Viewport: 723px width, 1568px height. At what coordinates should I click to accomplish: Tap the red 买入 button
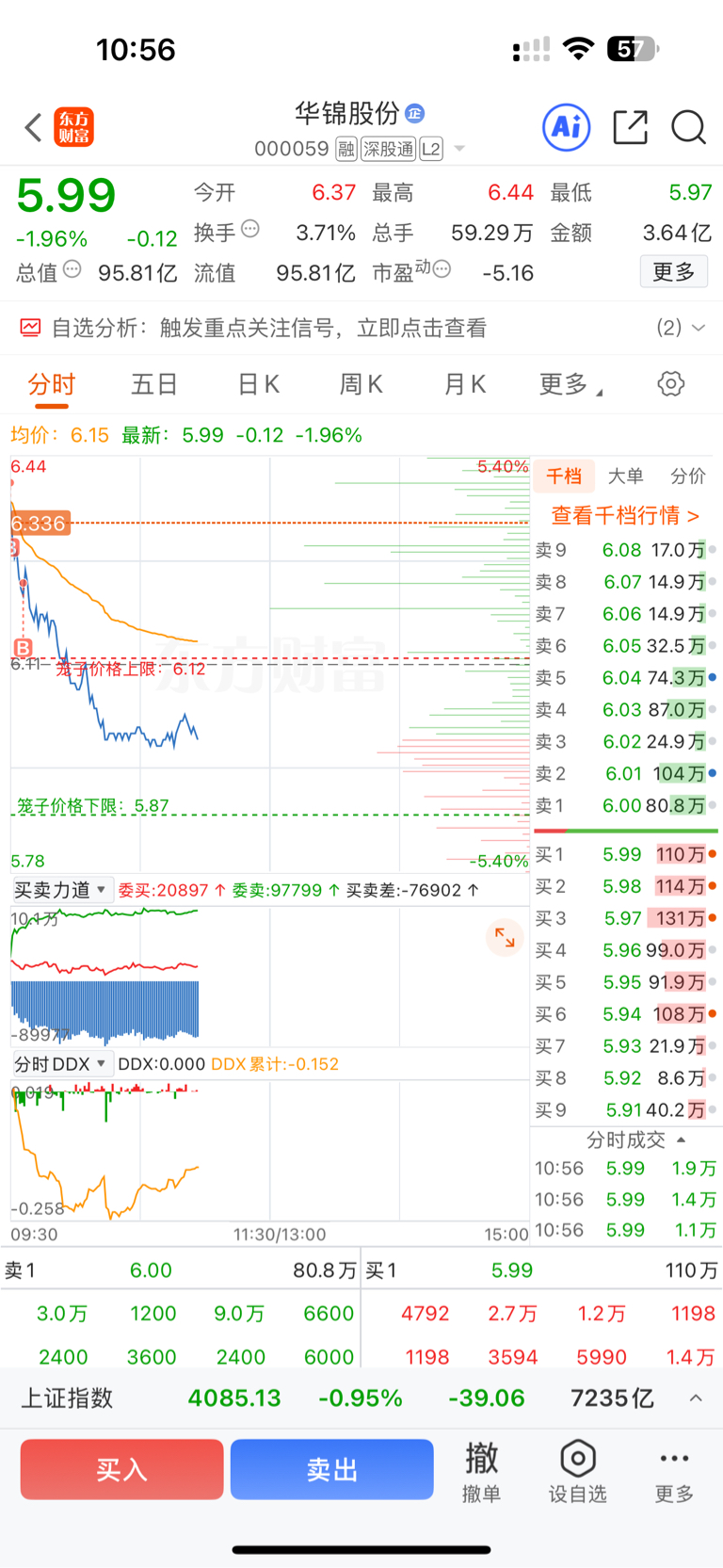point(121,1469)
